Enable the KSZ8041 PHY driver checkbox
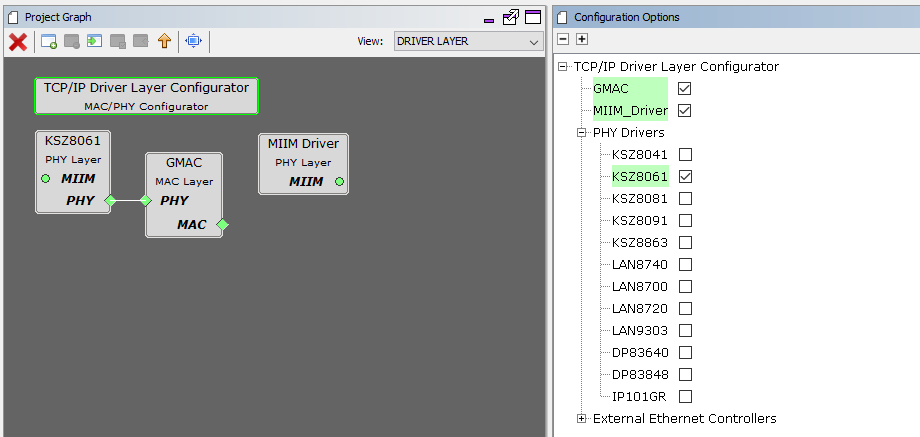Image resolution: width=920 pixels, height=437 pixels. click(x=685, y=154)
